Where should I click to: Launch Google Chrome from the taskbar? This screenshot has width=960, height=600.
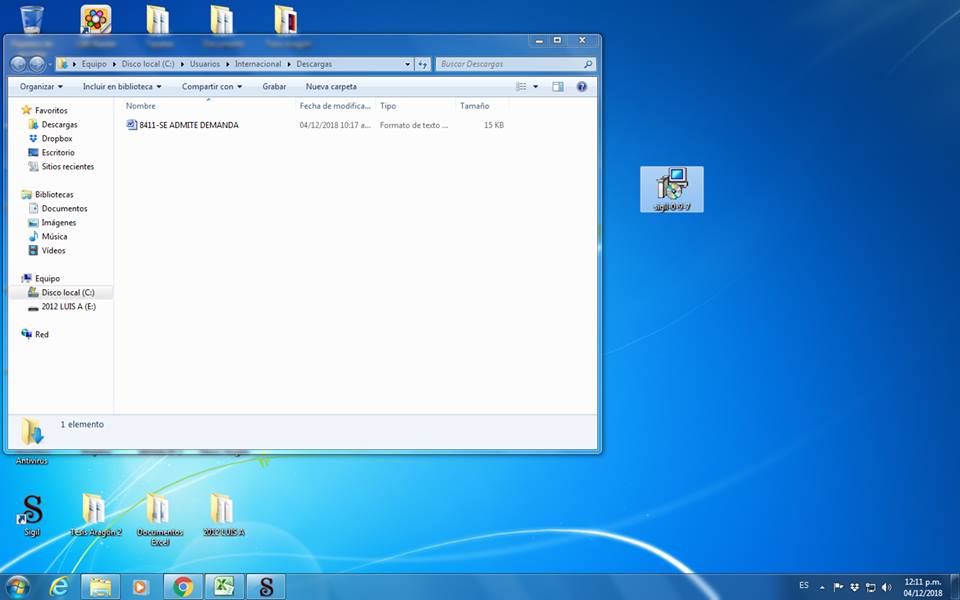coord(183,587)
